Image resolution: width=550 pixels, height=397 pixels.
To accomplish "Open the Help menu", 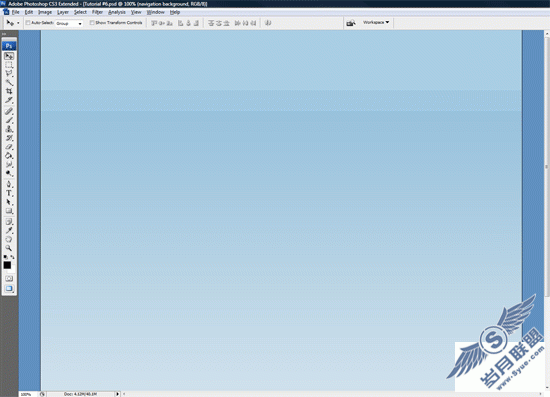I will (x=175, y=12).
